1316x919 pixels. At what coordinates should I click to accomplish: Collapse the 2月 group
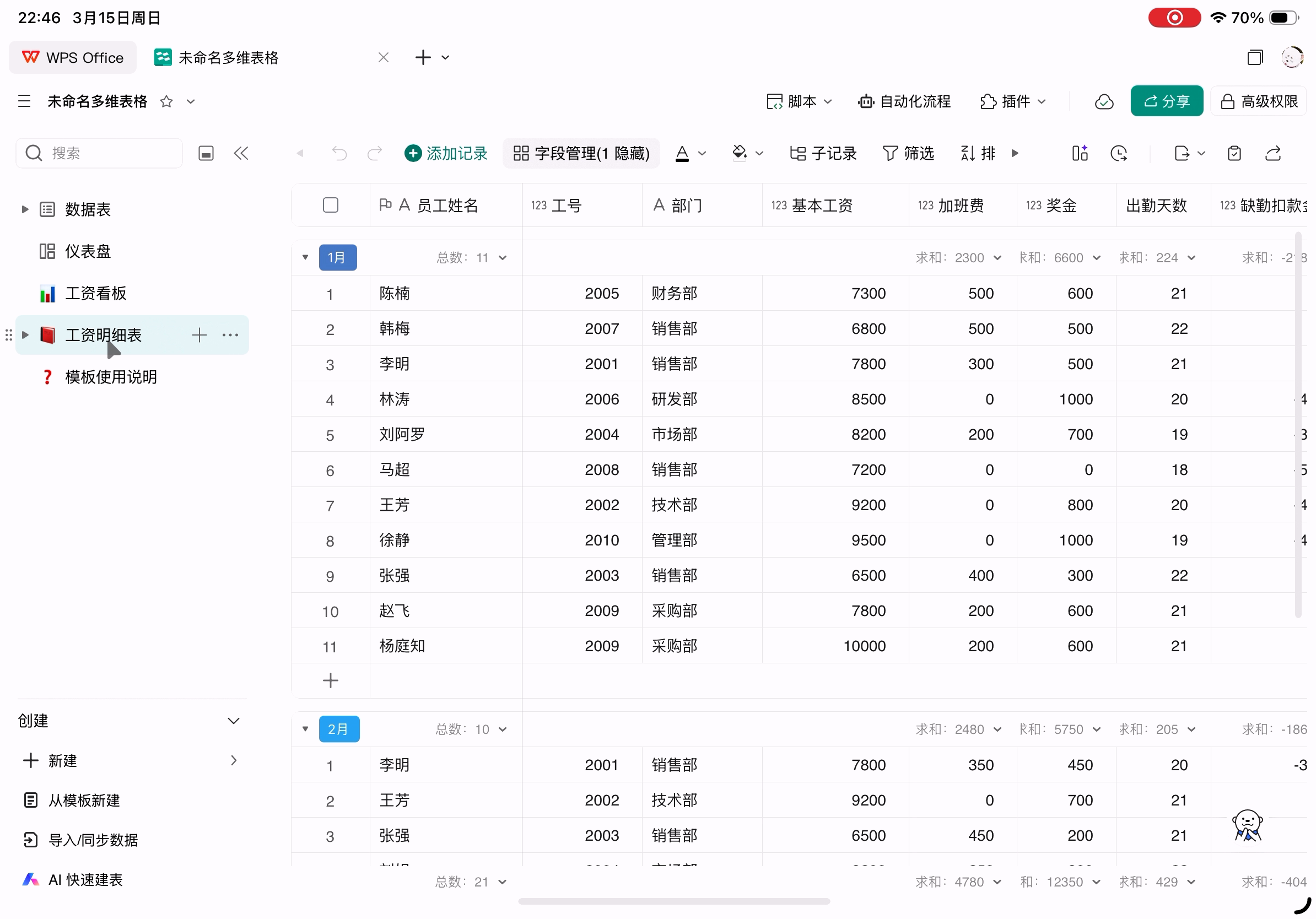click(305, 729)
